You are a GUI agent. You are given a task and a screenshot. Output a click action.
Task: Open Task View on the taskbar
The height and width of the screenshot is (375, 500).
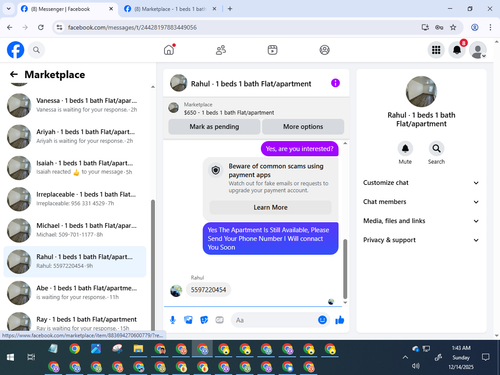click(x=31, y=357)
